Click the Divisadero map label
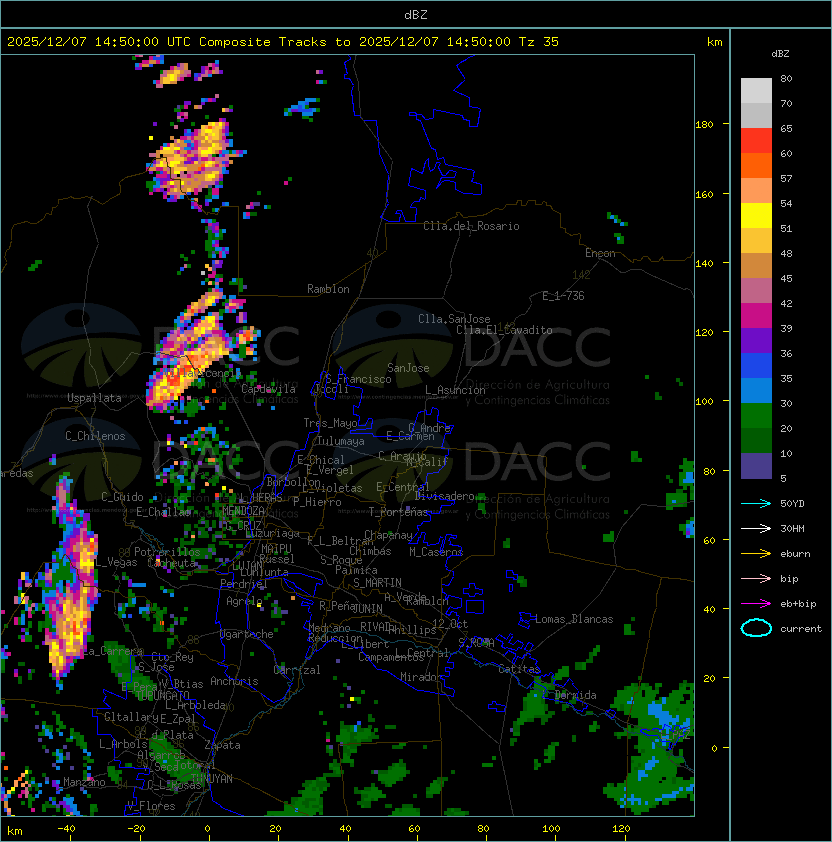Screen dimensions: 832x842 (x=445, y=496)
